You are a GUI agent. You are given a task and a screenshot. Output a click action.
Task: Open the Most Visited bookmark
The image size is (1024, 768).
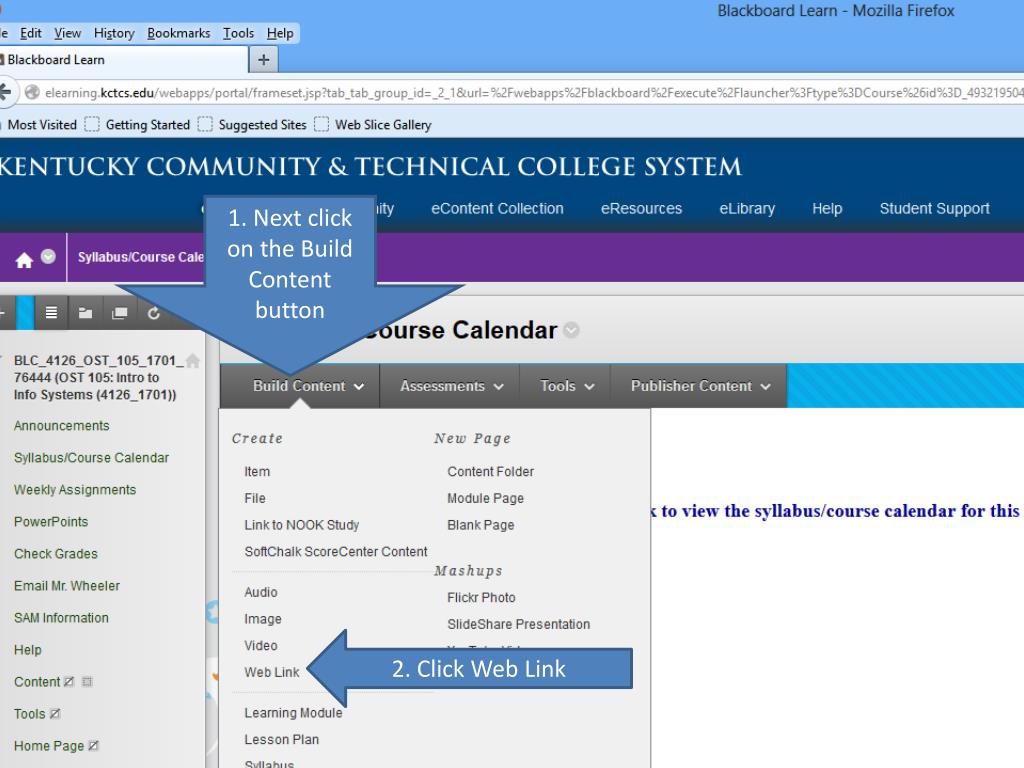42,125
